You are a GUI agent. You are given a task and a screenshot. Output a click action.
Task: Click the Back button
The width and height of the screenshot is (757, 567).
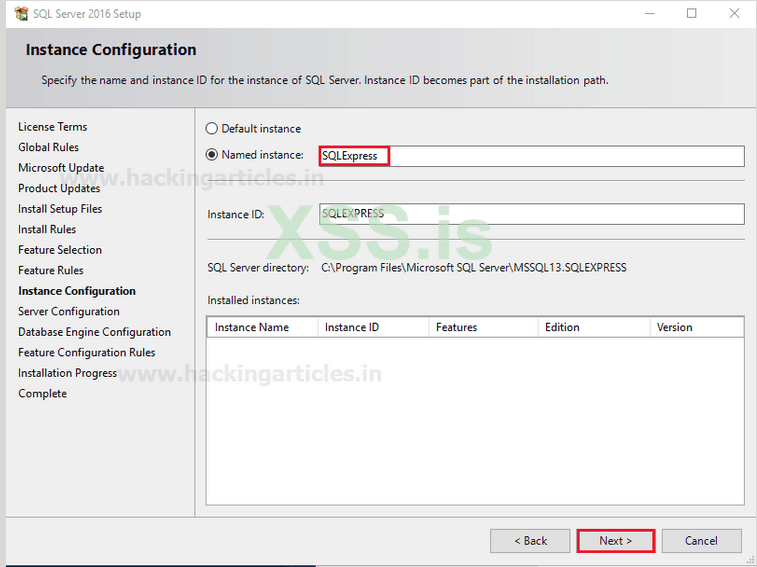[530, 540]
